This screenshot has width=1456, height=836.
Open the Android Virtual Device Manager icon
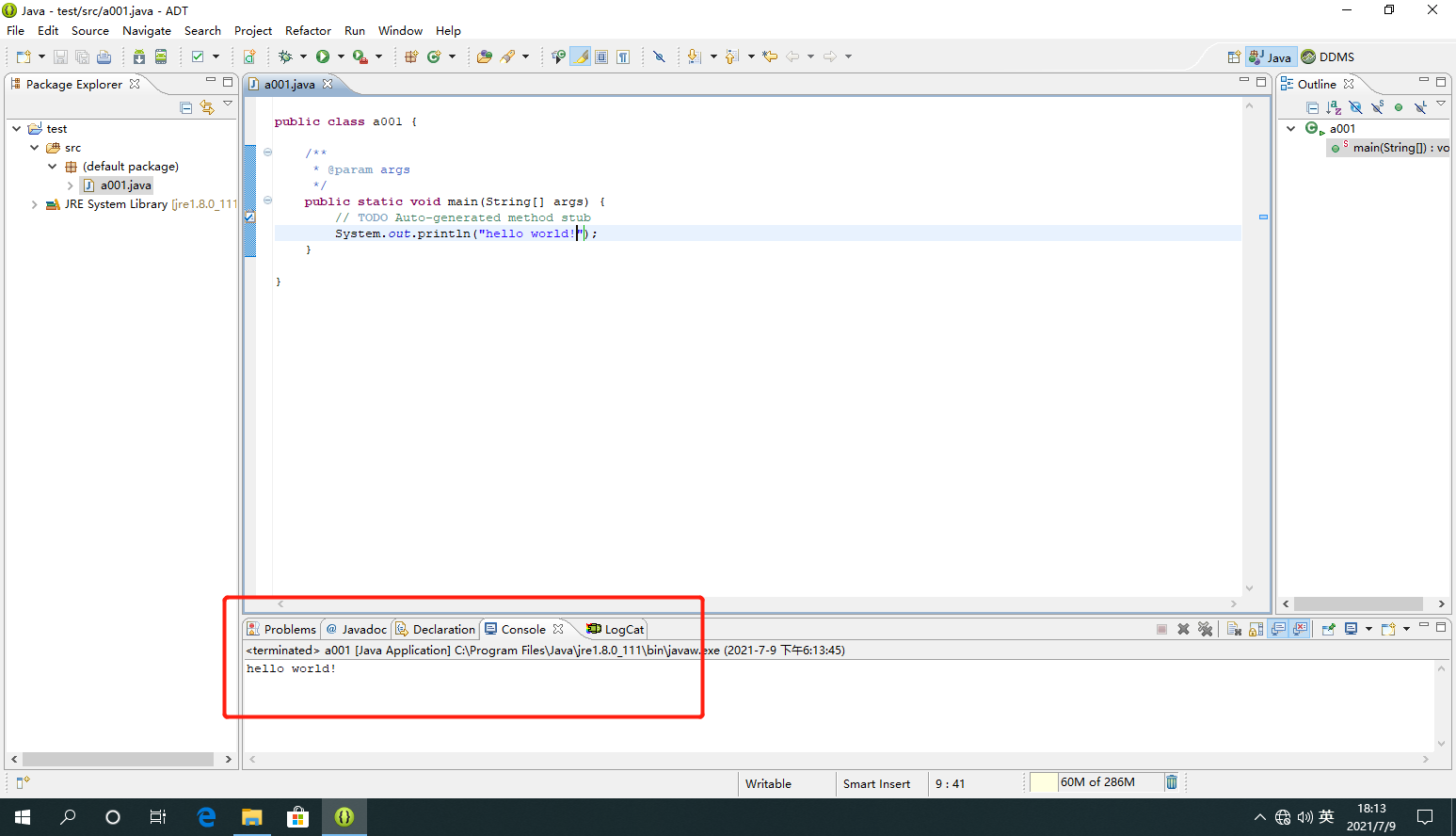pos(161,56)
